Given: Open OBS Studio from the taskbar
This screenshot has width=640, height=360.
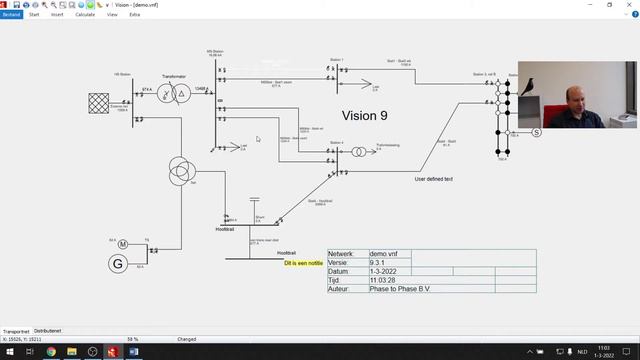Looking at the screenshot, I should point(92,351).
